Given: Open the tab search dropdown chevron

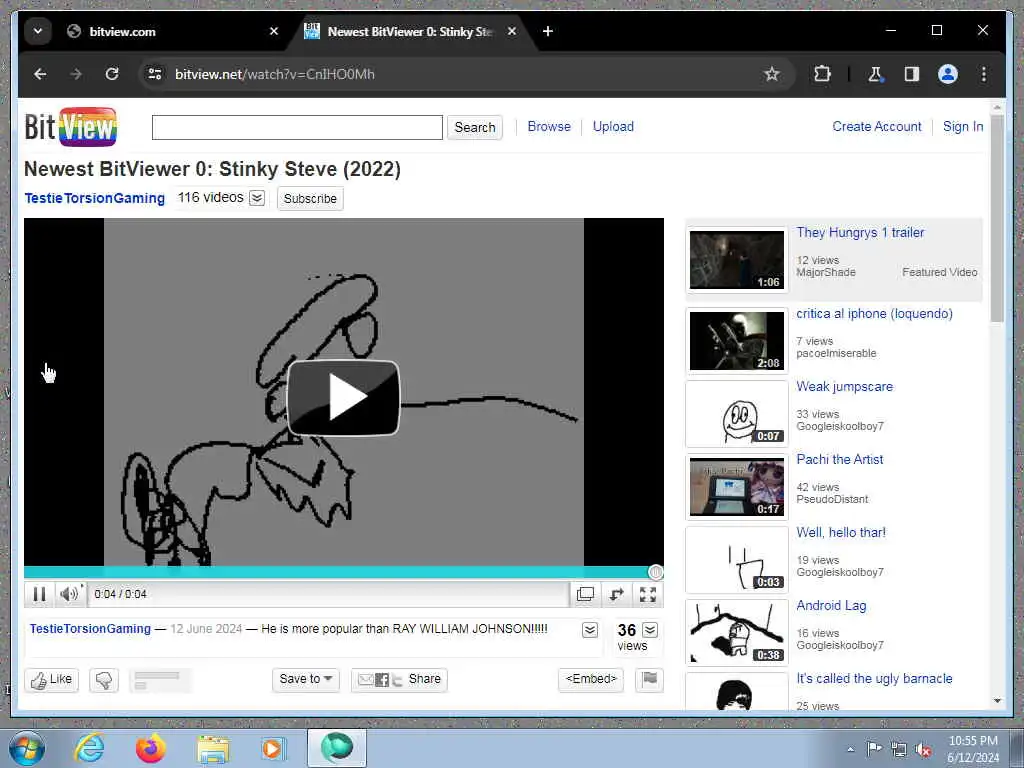Looking at the screenshot, I should pos(38,31).
